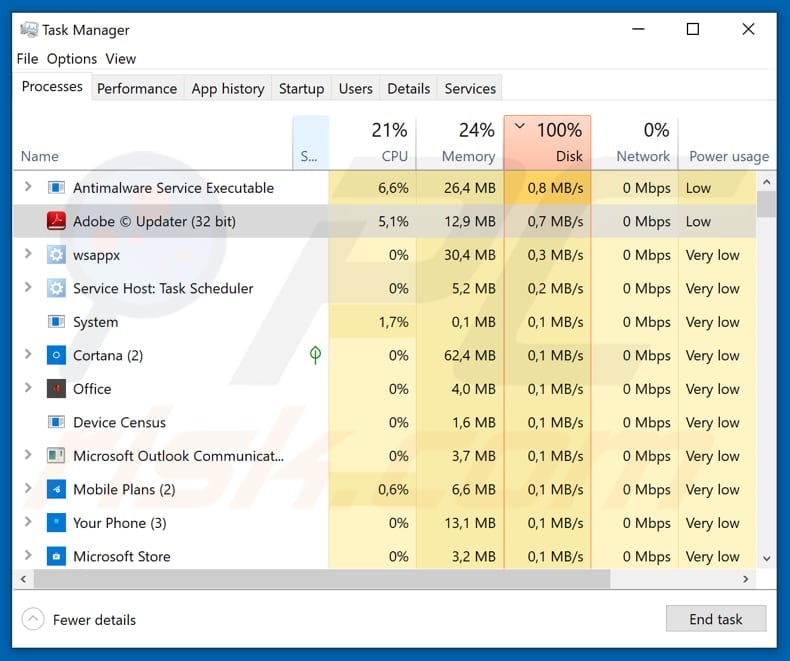The width and height of the screenshot is (790, 661).
Task: Click the System process icon
Action: (x=56, y=322)
